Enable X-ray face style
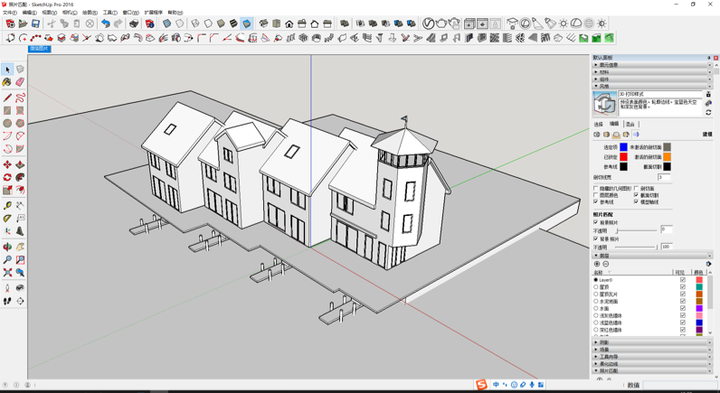This screenshot has width=720, height=393. tap(167, 23)
